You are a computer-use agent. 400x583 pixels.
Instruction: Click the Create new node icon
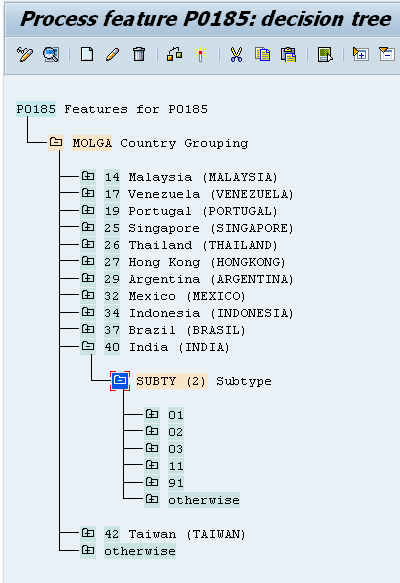point(87,54)
